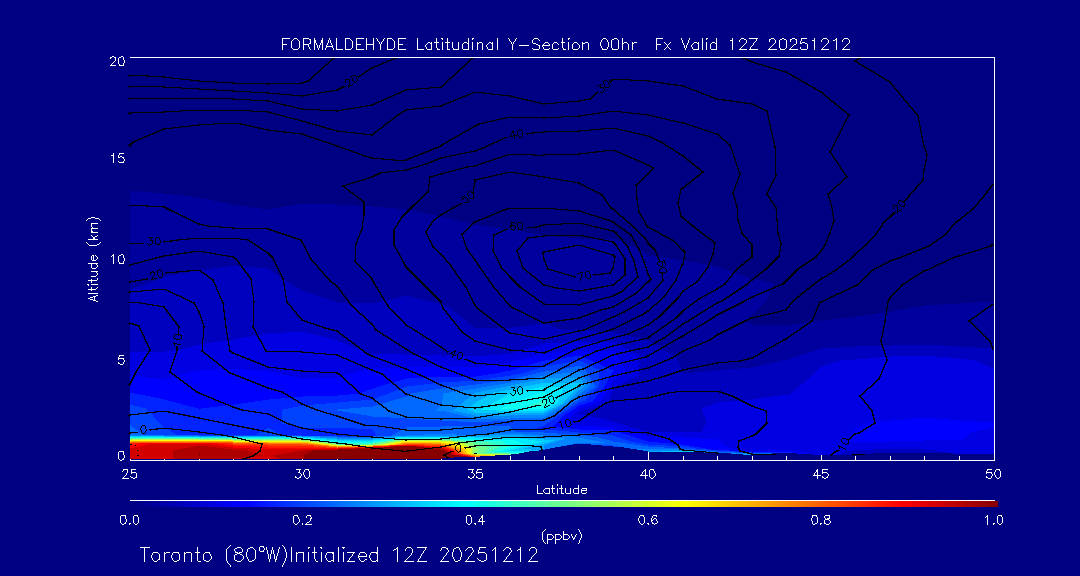Click the Toronto (80°W) initialized footer text
1080x576 pixels.
pos(339,555)
